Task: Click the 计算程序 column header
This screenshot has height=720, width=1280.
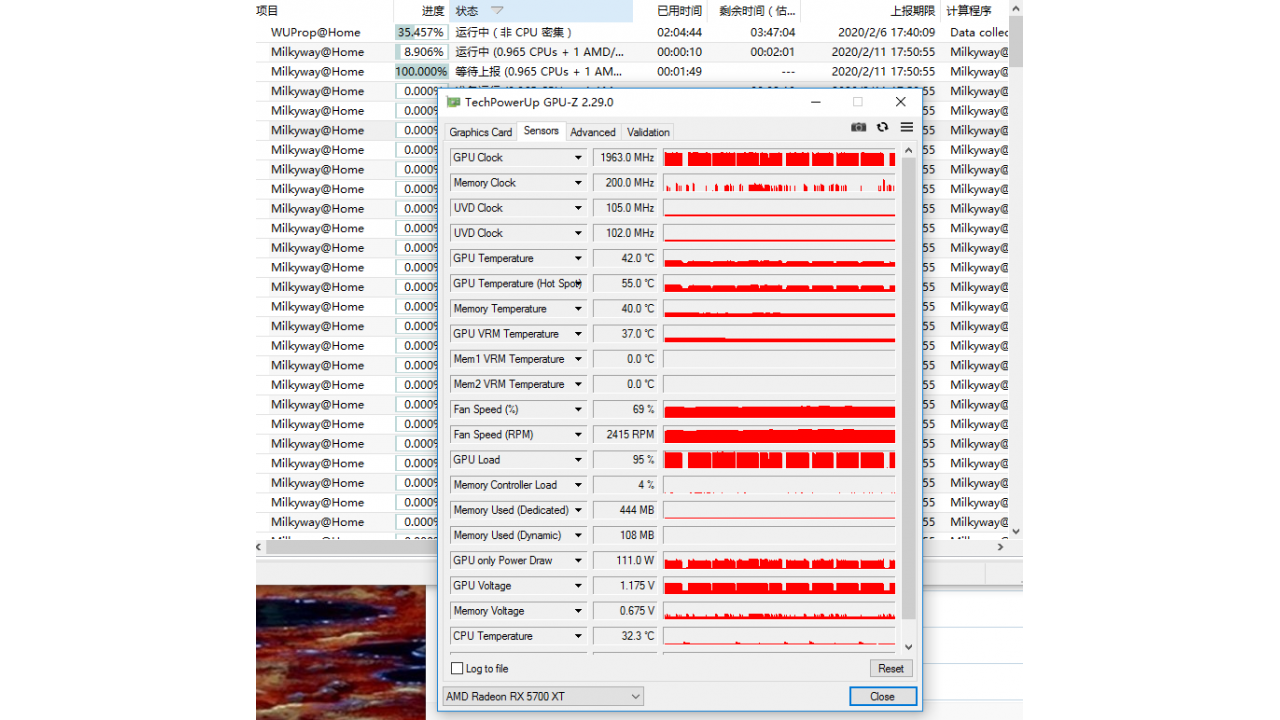Action: tap(975, 11)
